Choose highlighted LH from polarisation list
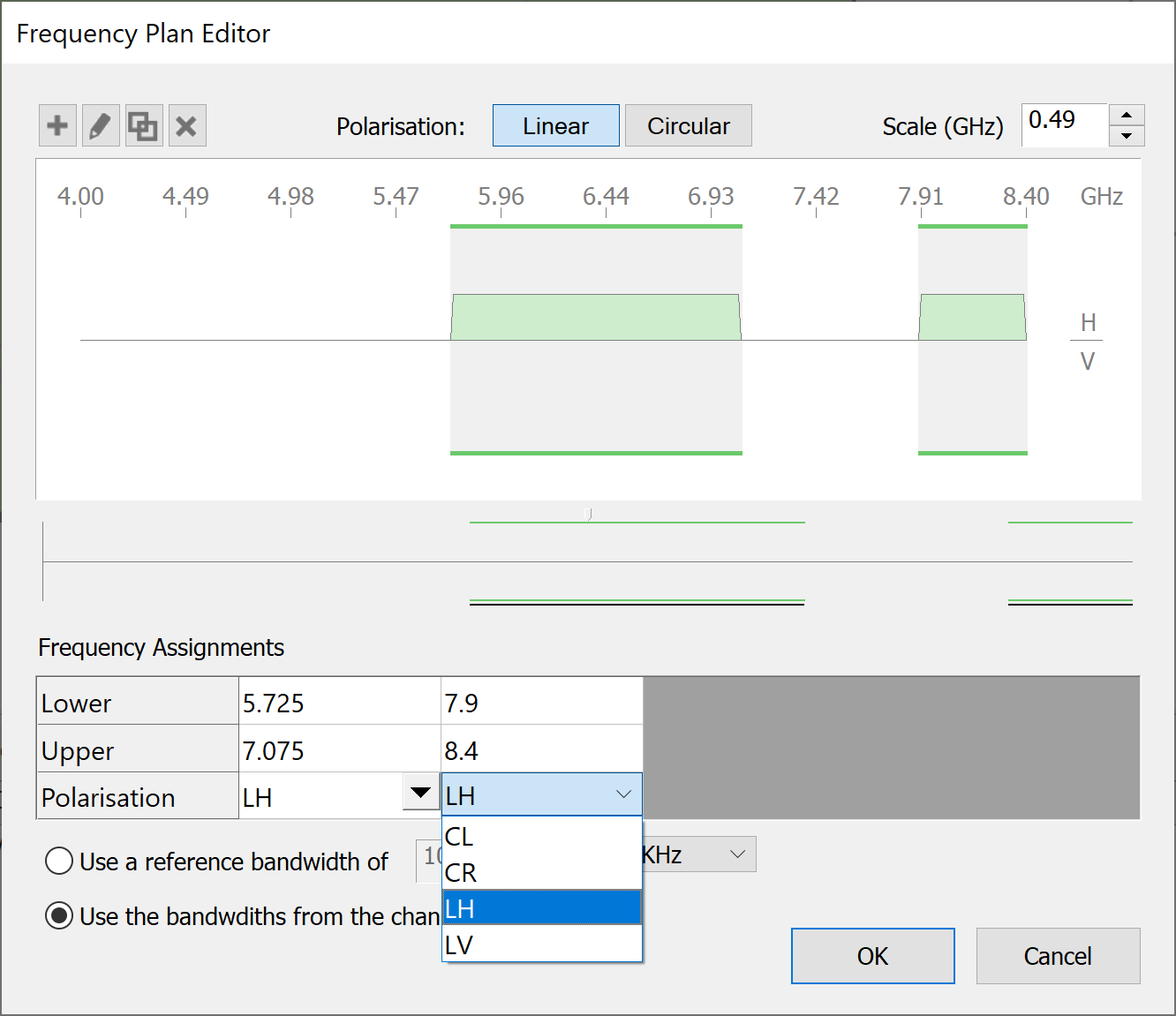The width and height of the screenshot is (1176, 1016). click(x=541, y=908)
